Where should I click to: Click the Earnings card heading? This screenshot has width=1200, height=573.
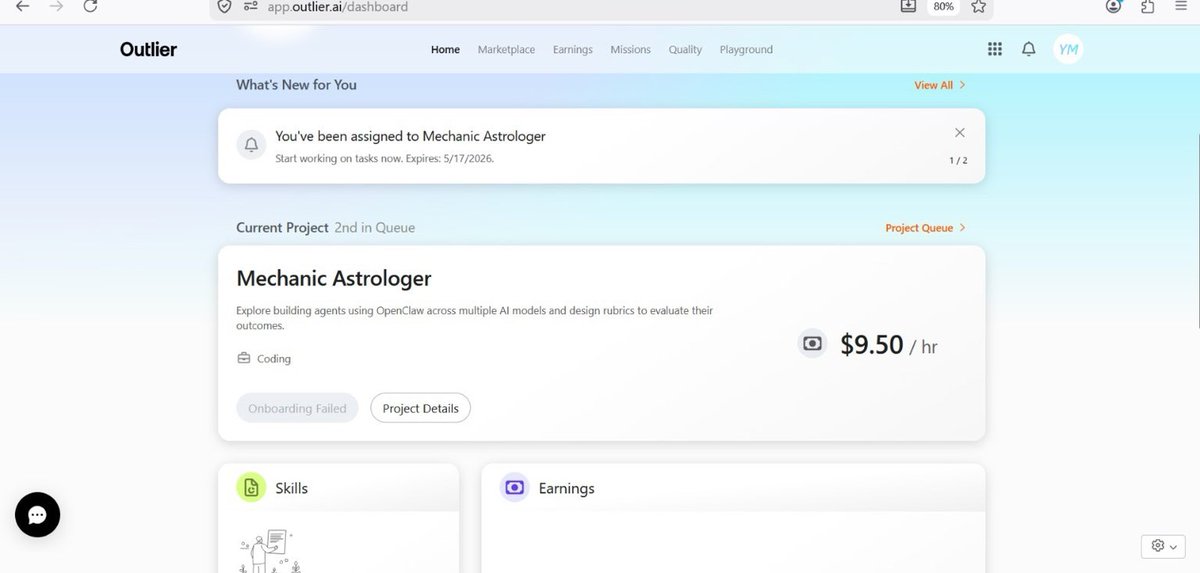point(567,488)
